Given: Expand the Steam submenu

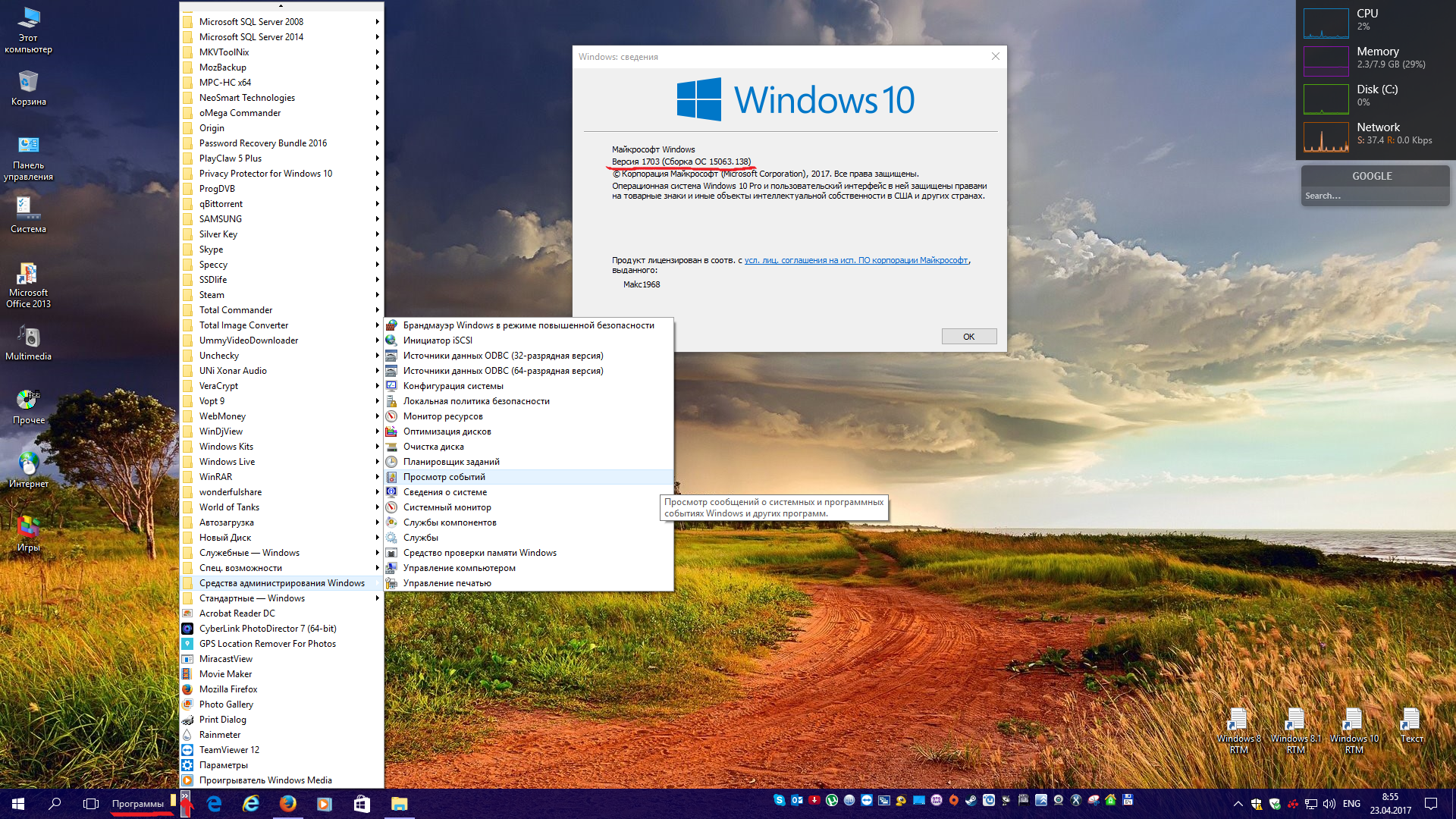Looking at the screenshot, I should click(x=281, y=295).
